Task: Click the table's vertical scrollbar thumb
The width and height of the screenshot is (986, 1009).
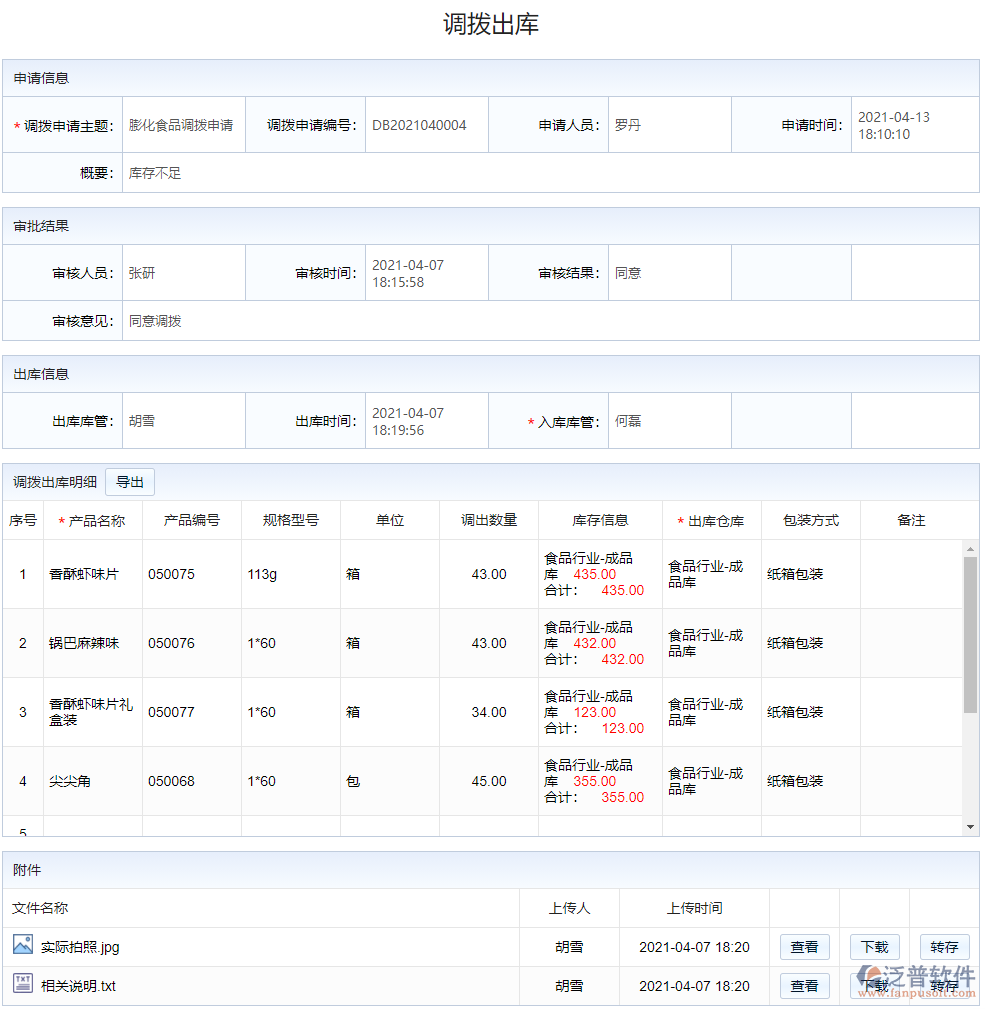Action: coord(970,635)
